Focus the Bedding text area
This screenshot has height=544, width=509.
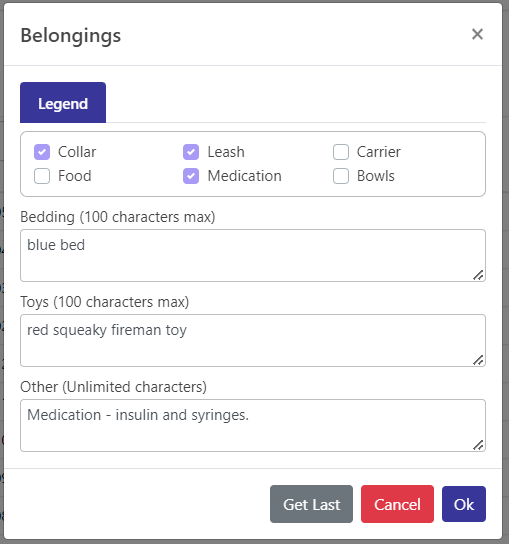pos(253,255)
